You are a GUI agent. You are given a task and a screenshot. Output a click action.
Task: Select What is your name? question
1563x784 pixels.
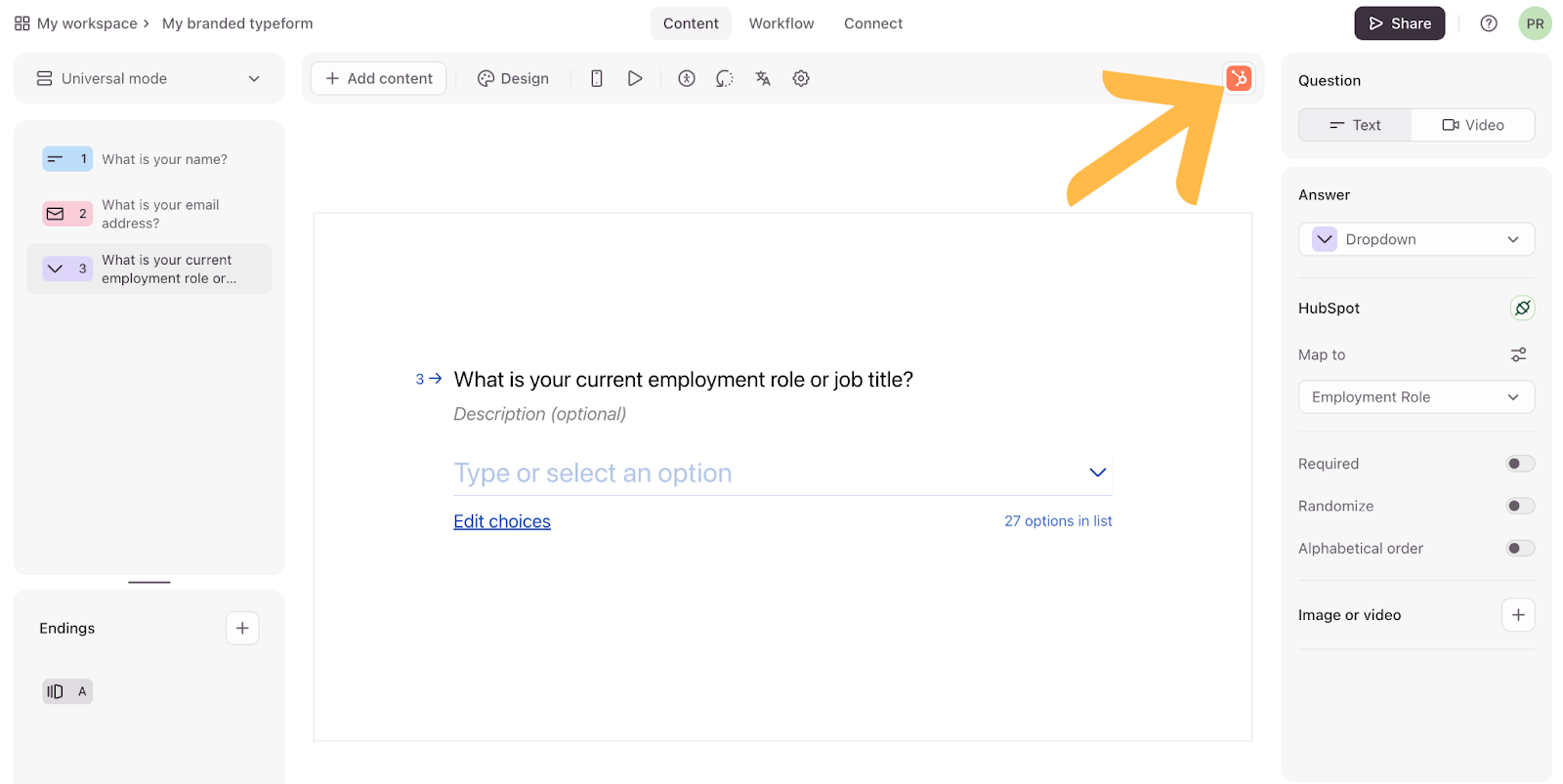pos(149,158)
